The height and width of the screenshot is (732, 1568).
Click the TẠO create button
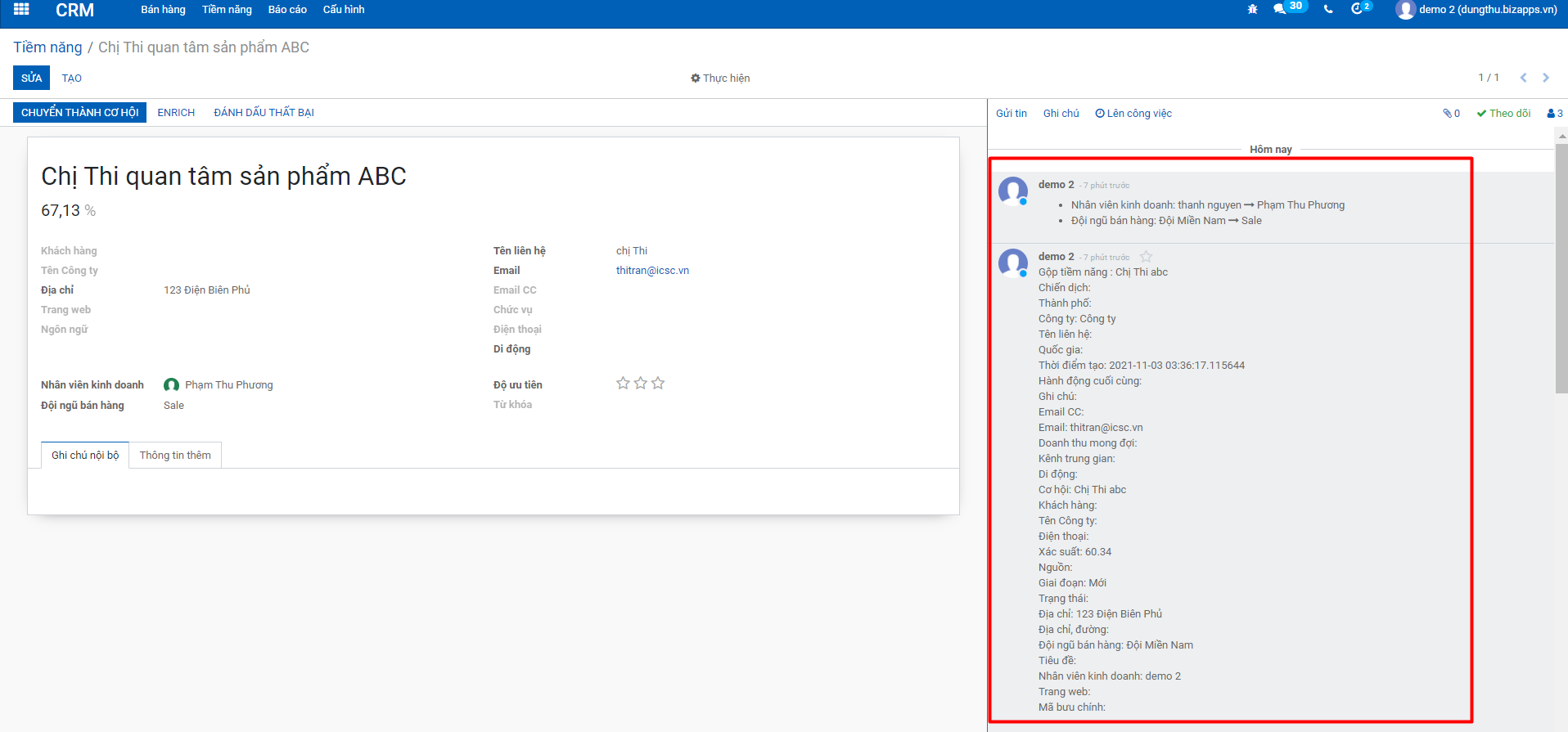(72, 79)
